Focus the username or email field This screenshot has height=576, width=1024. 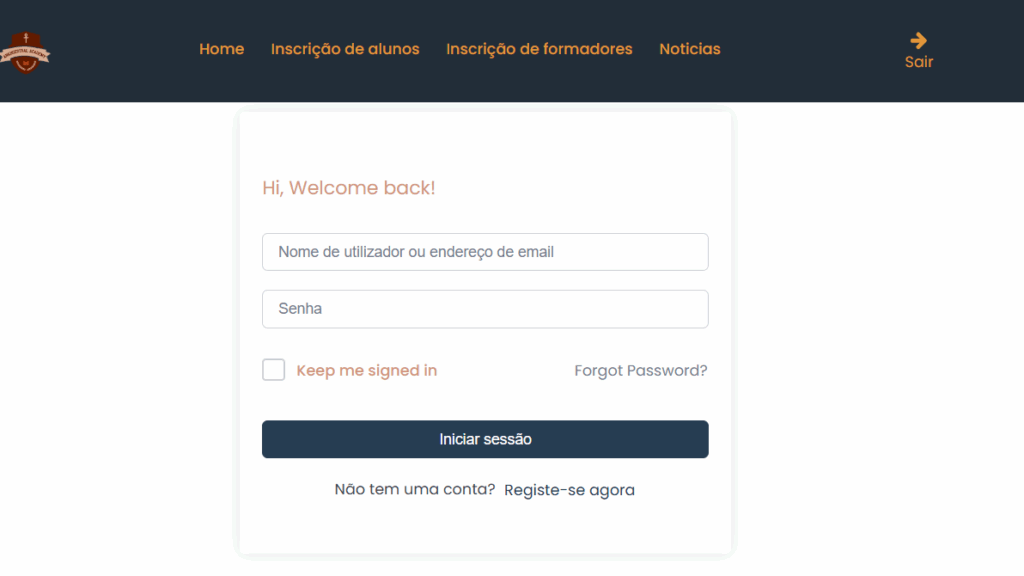485,252
